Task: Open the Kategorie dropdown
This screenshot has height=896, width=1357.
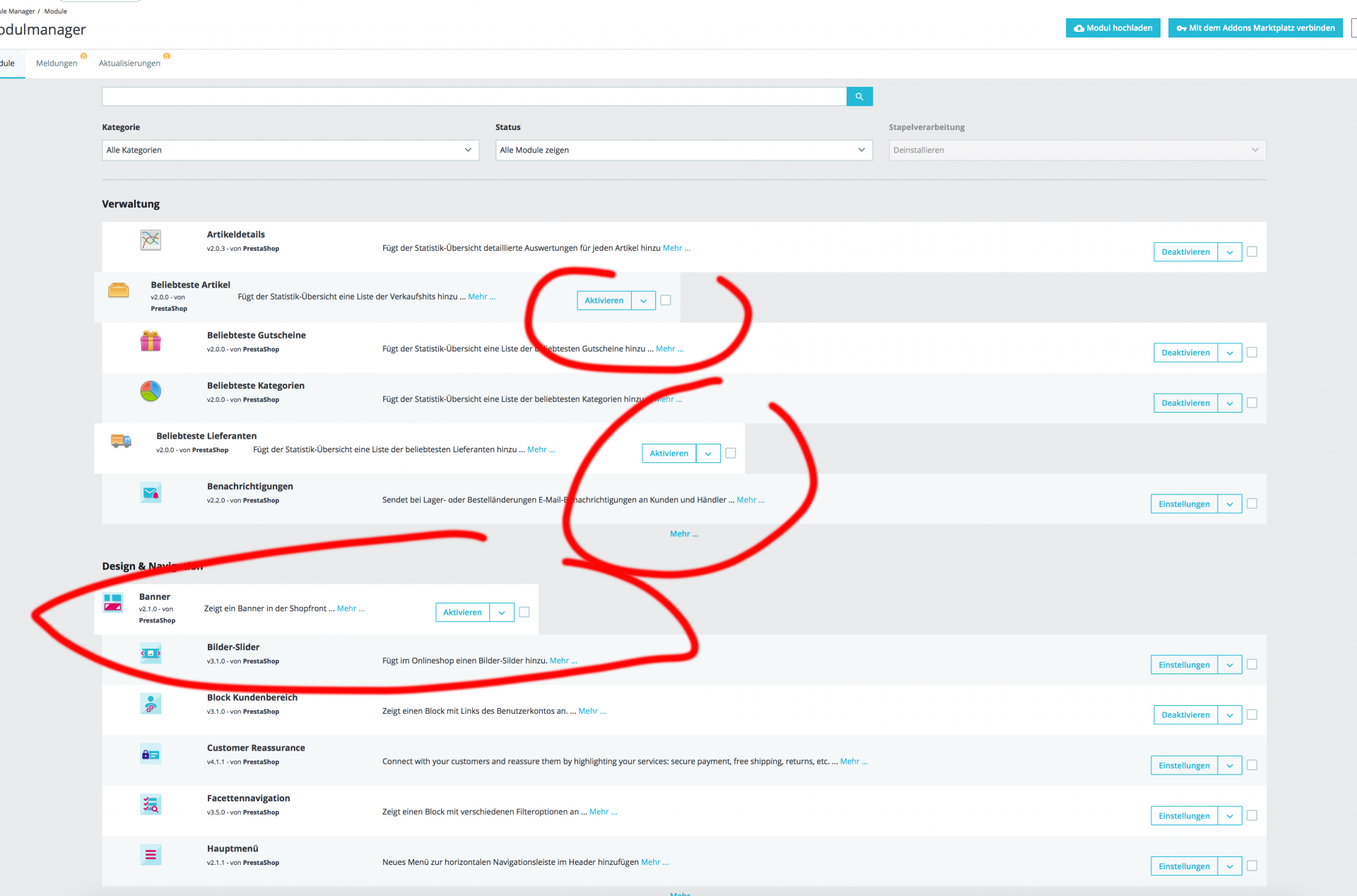Action: 290,150
